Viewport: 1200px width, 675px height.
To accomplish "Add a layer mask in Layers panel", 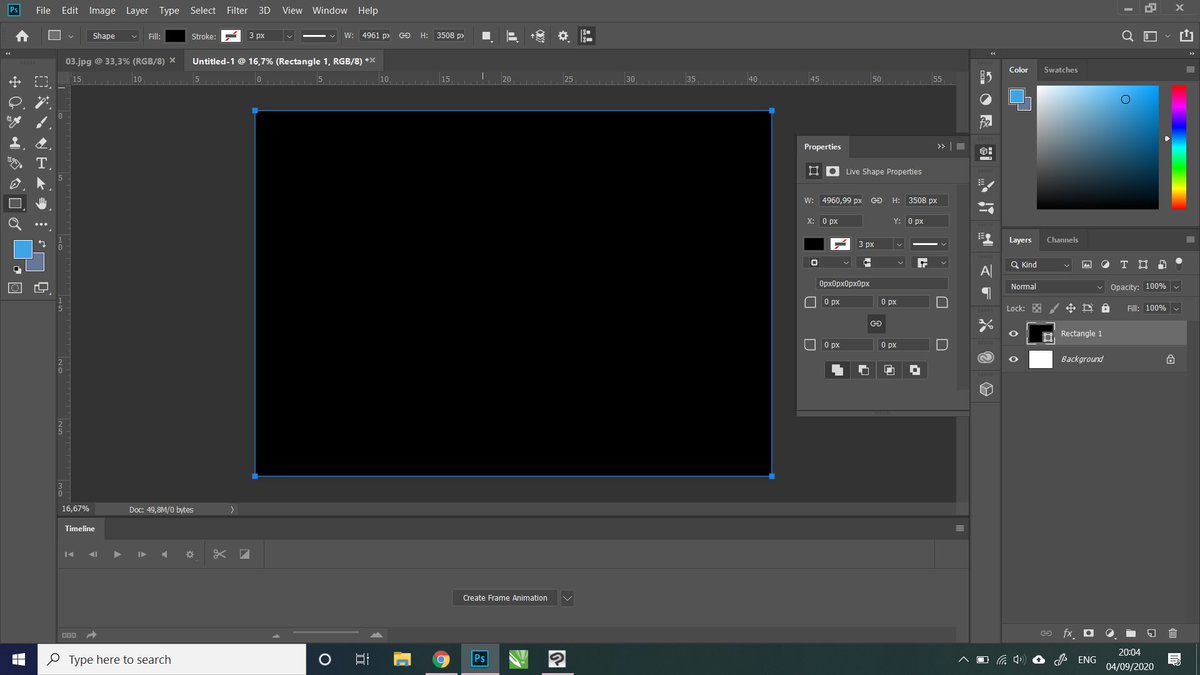I will tap(1089, 633).
